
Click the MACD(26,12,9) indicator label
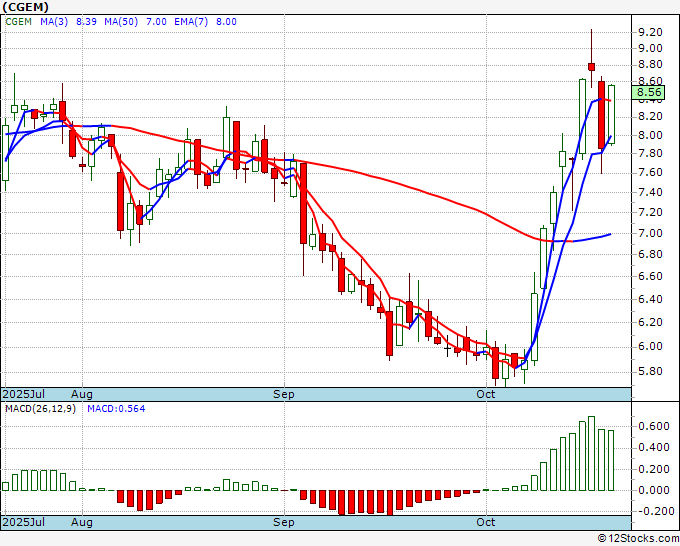click(40, 409)
